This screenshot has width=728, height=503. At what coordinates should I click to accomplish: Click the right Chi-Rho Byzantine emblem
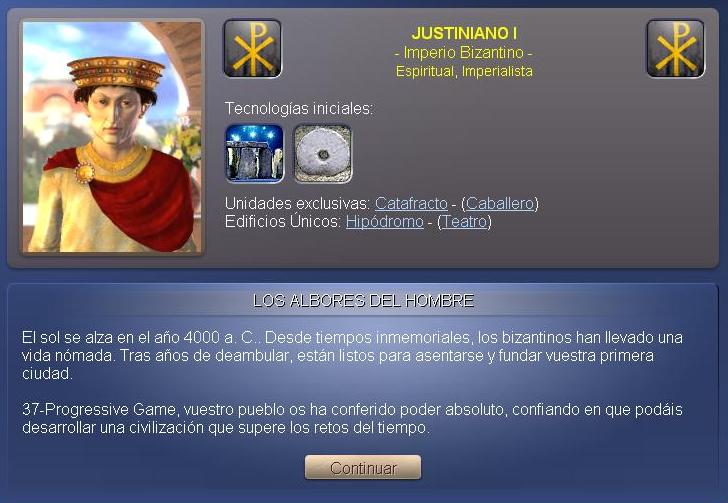tap(676, 48)
